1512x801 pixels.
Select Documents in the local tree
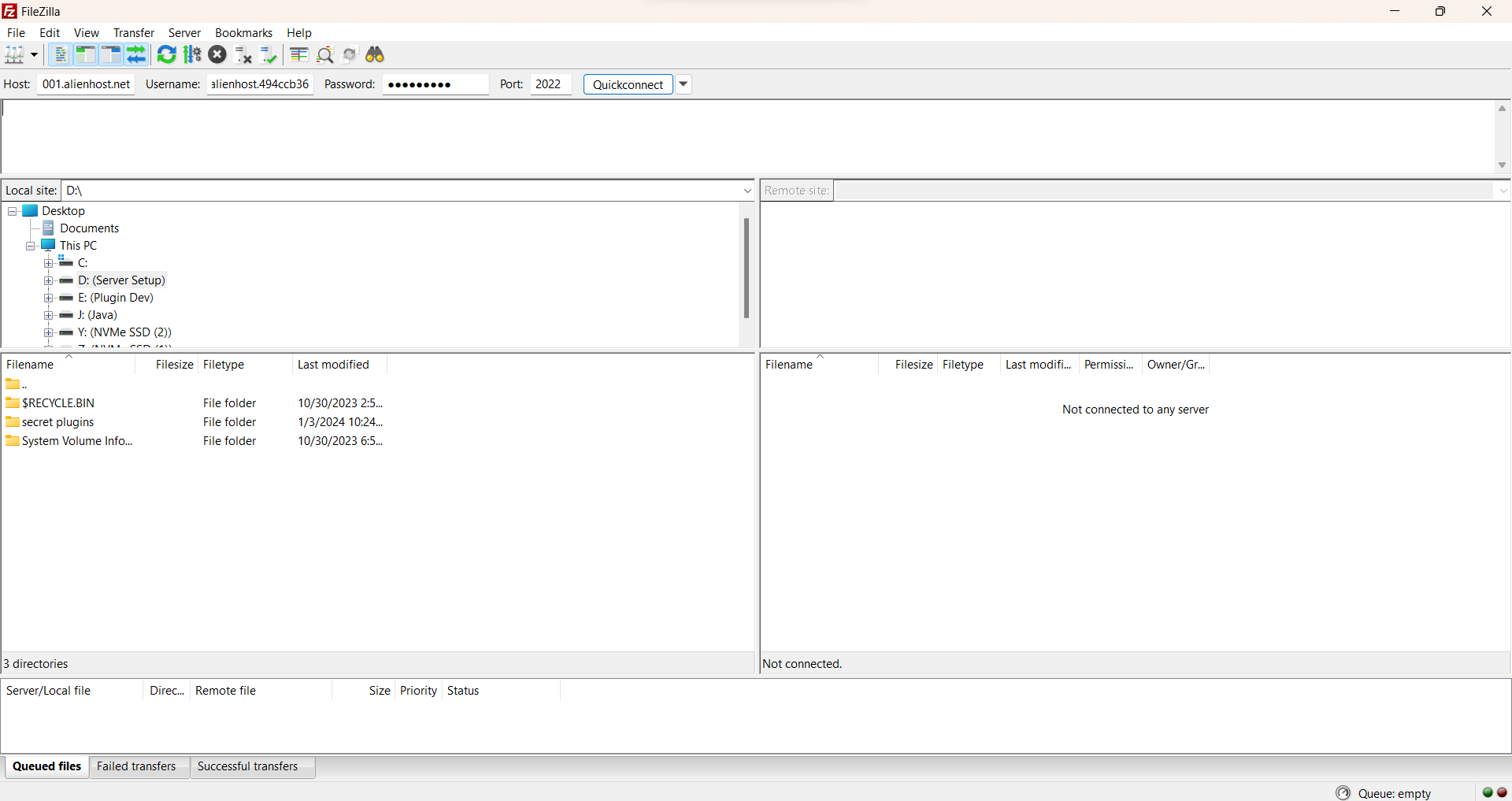[89, 228]
